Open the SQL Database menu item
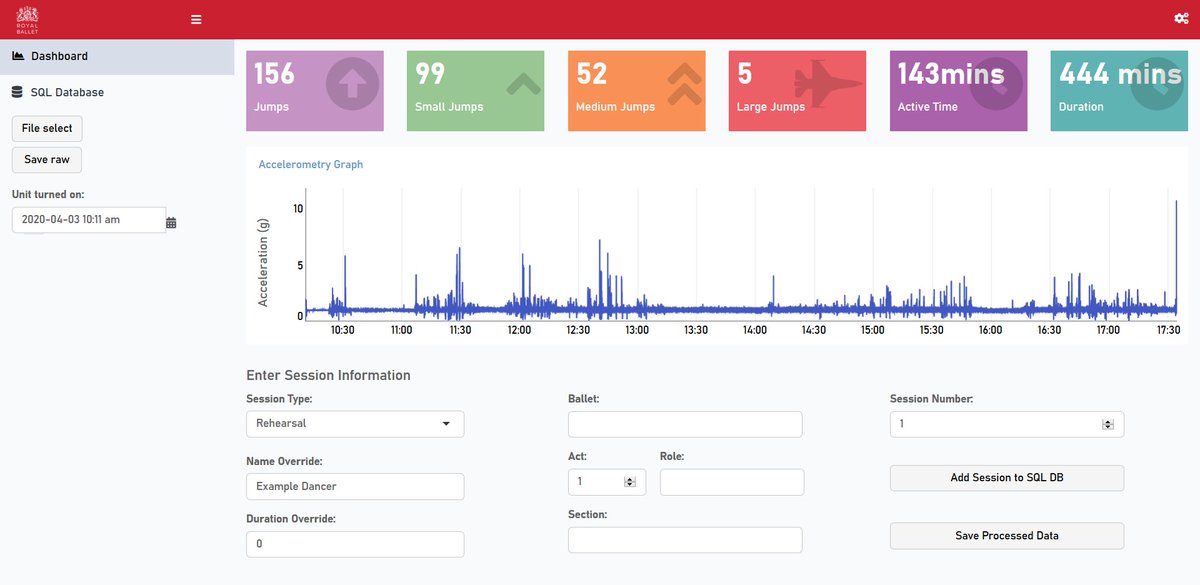The width and height of the screenshot is (1200, 585). tap(117, 92)
